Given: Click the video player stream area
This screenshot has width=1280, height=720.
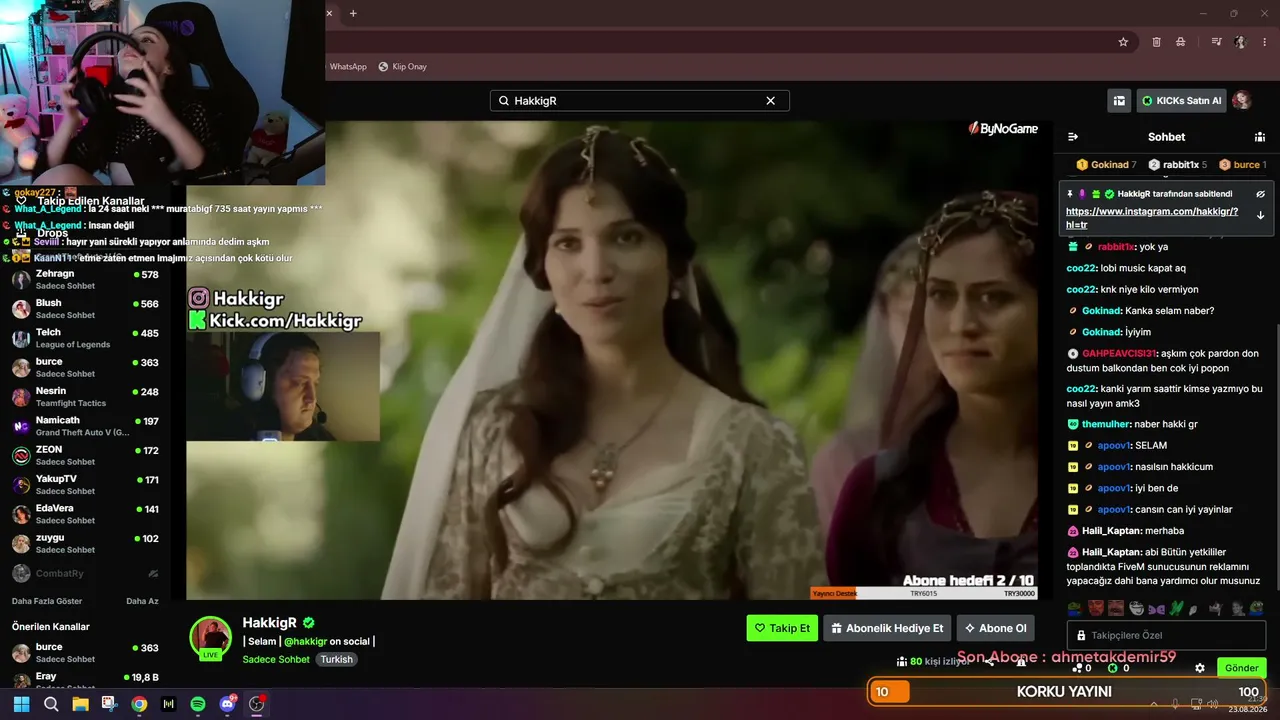Looking at the screenshot, I should [x=612, y=360].
